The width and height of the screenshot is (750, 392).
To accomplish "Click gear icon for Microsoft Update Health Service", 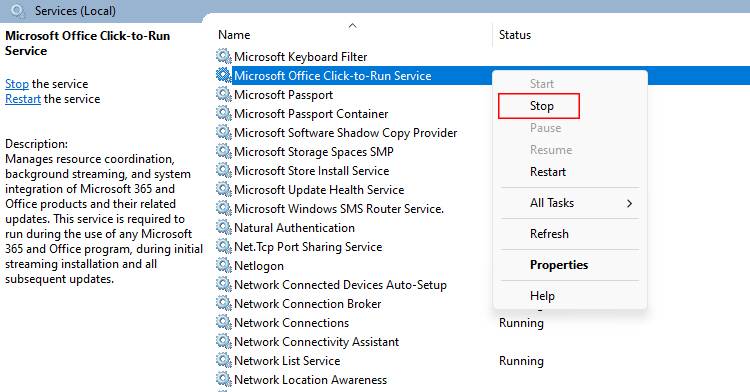I will pos(223,189).
